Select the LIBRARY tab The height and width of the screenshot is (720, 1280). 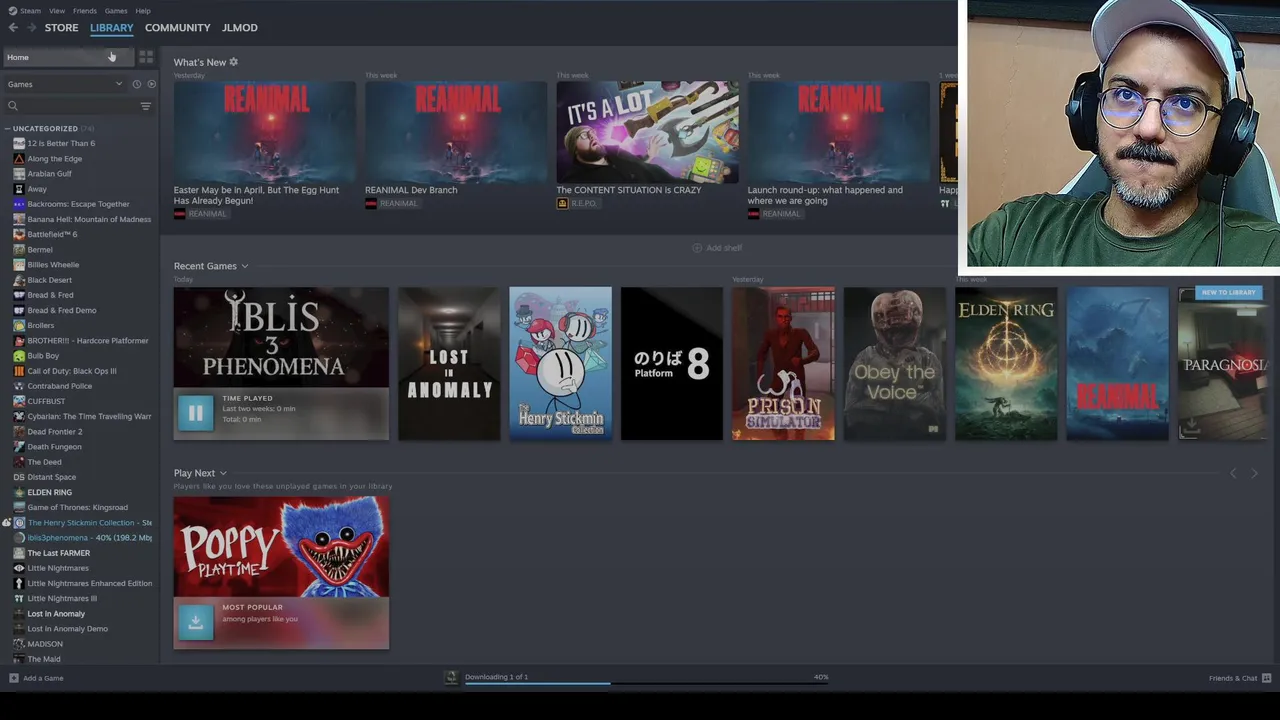[111, 28]
